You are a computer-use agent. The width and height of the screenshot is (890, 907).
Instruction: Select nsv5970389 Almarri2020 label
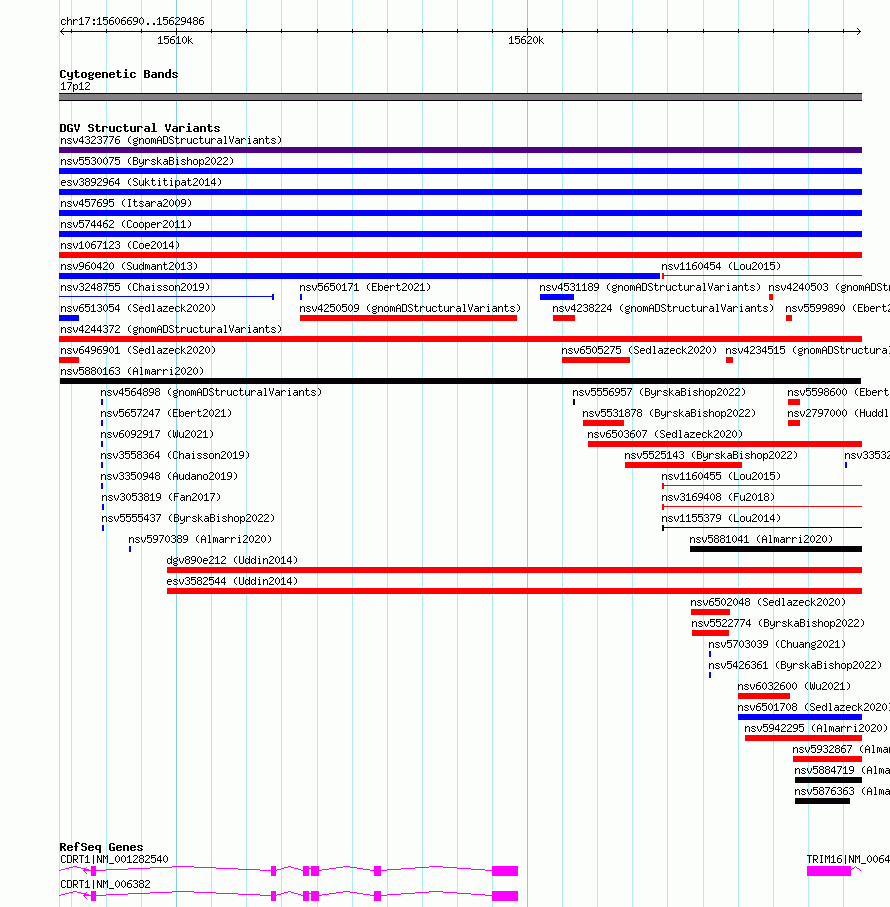(x=200, y=539)
